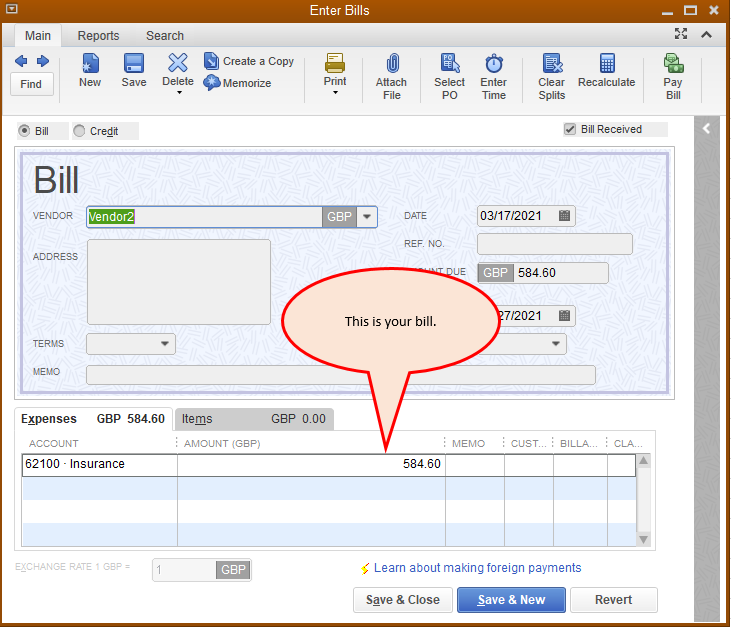Toggle full screen view icon
This screenshot has height=627, width=731.
click(681, 34)
